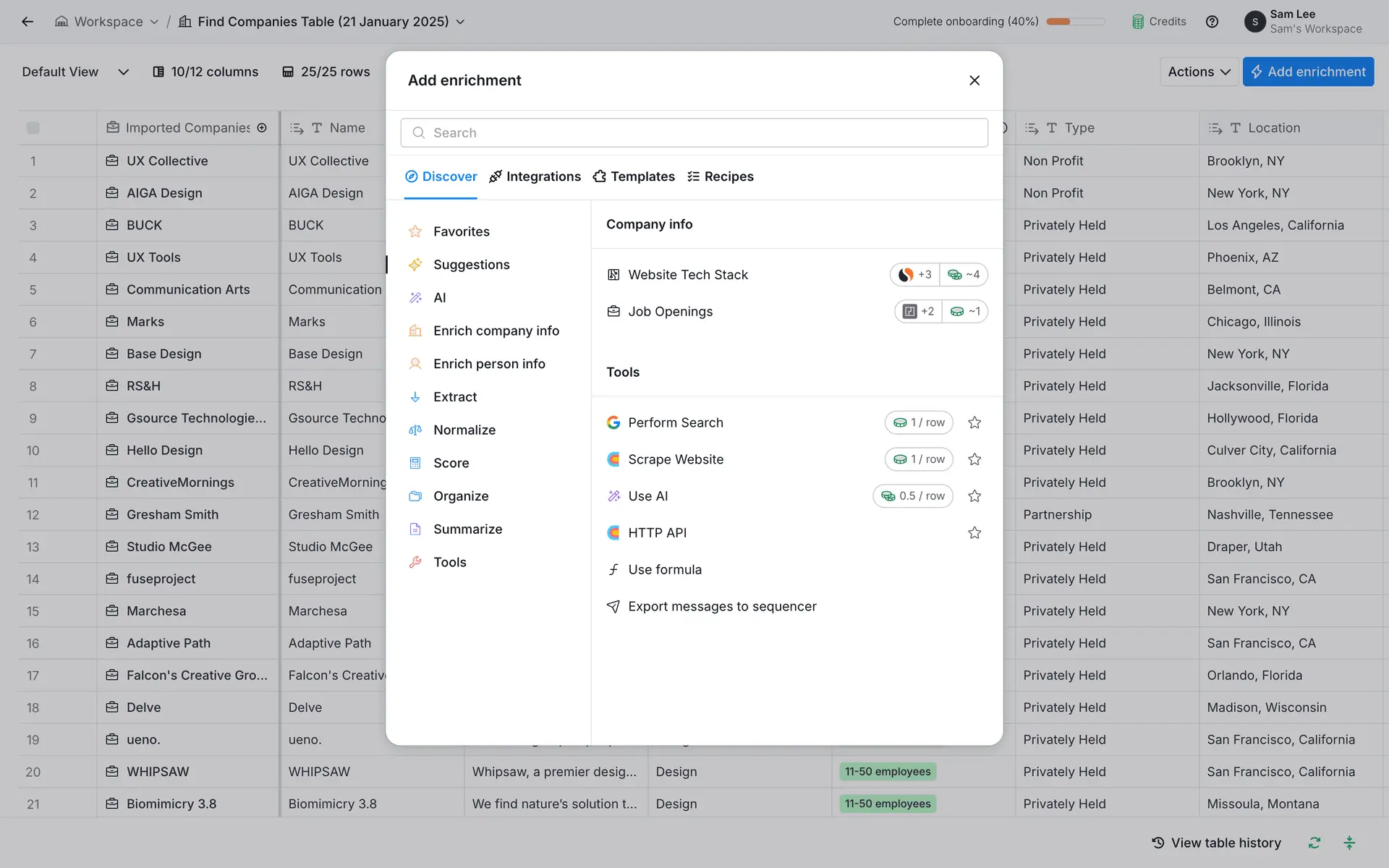Click collapse rows icon at bottom right
The height and width of the screenshot is (868, 1389).
point(1349,843)
